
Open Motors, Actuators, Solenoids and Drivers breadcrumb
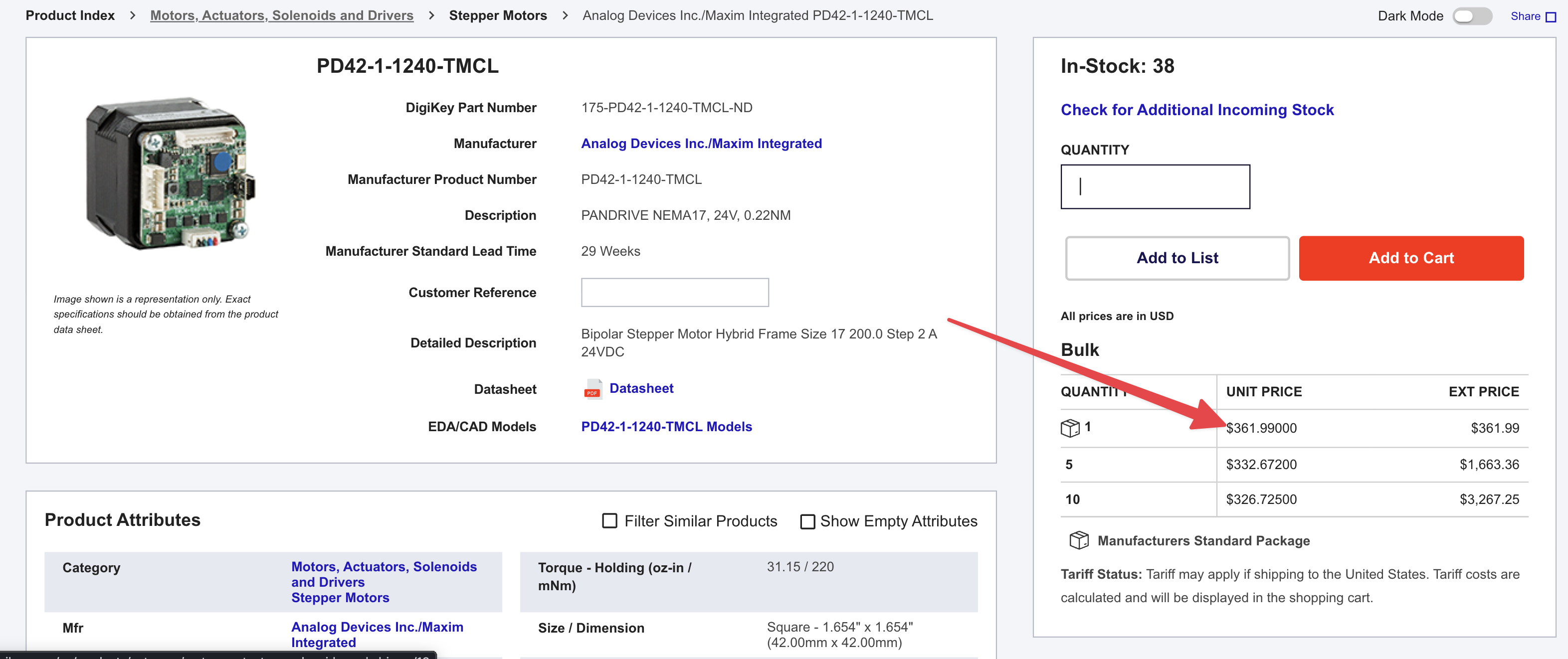click(282, 16)
